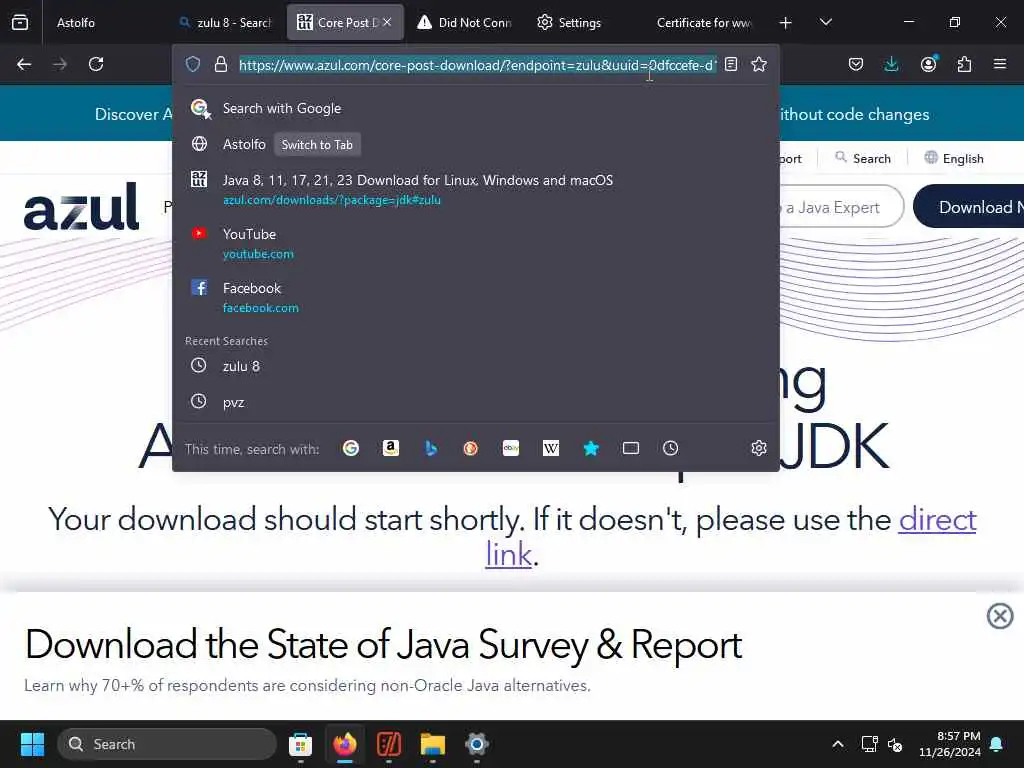Select the YouTube suggestion
Screen dimensions: 1024x768
click(x=476, y=243)
